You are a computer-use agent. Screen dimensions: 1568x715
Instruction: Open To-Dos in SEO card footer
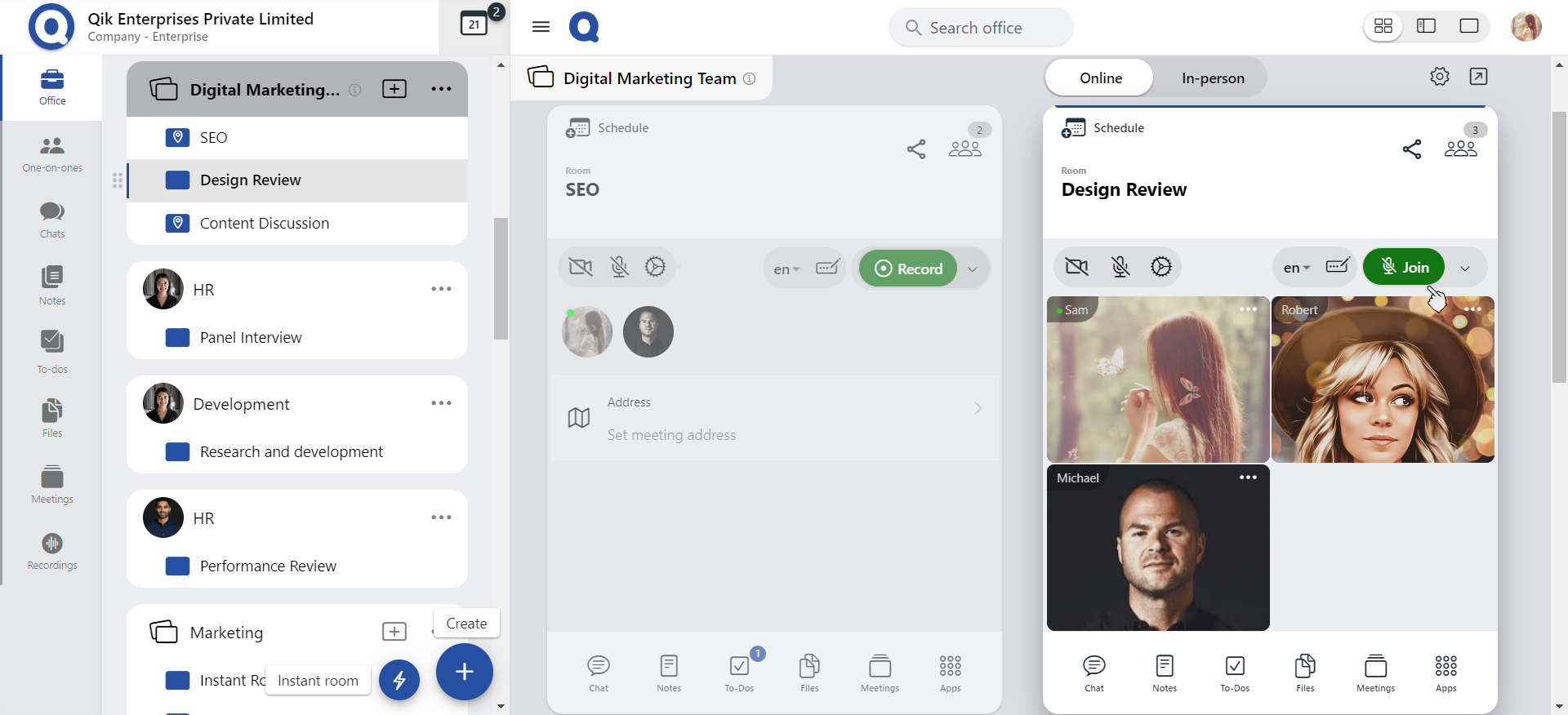click(739, 673)
